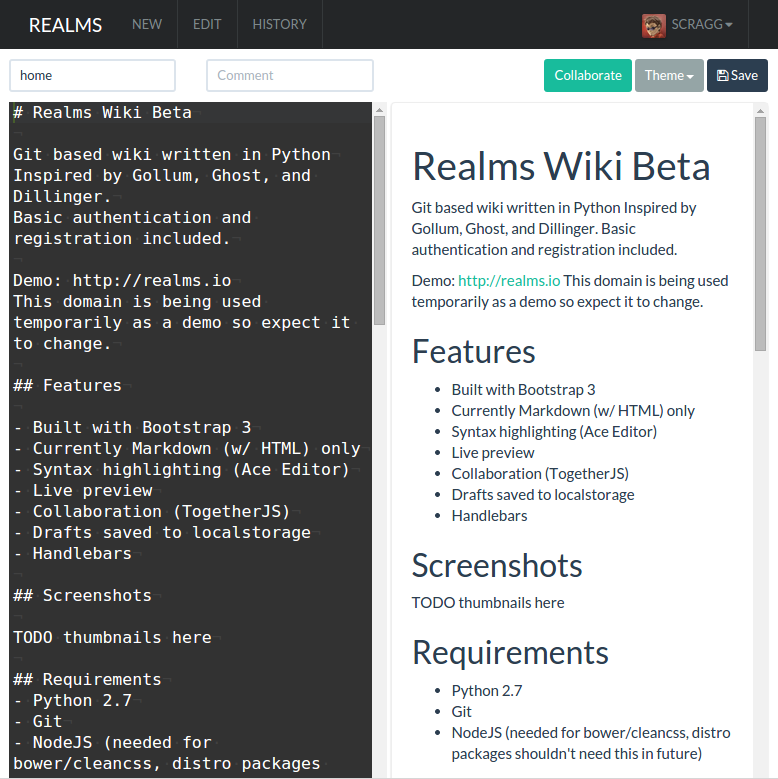This screenshot has height=779, width=778.
Task: Click the user avatar picture
Action: (654, 25)
